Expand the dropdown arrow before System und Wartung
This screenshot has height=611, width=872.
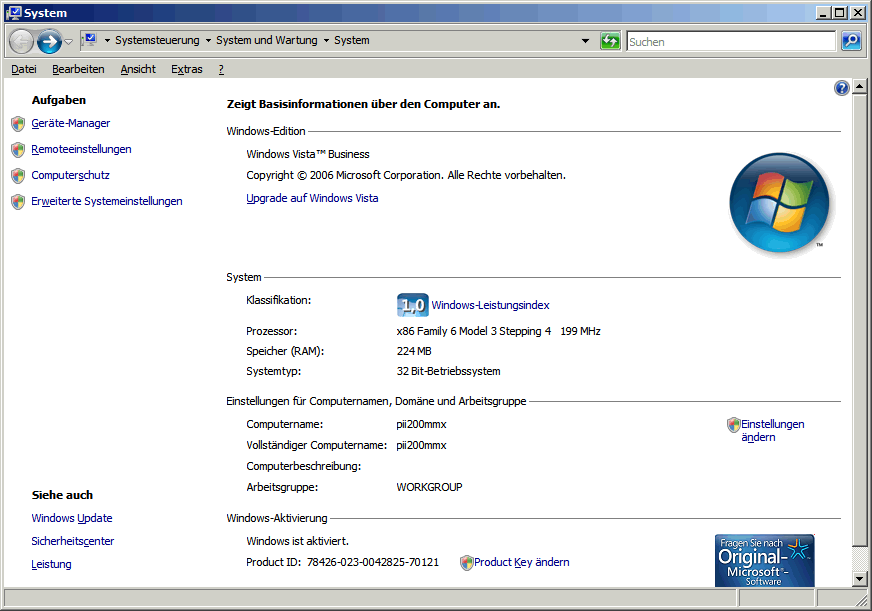[x=208, y=41]
